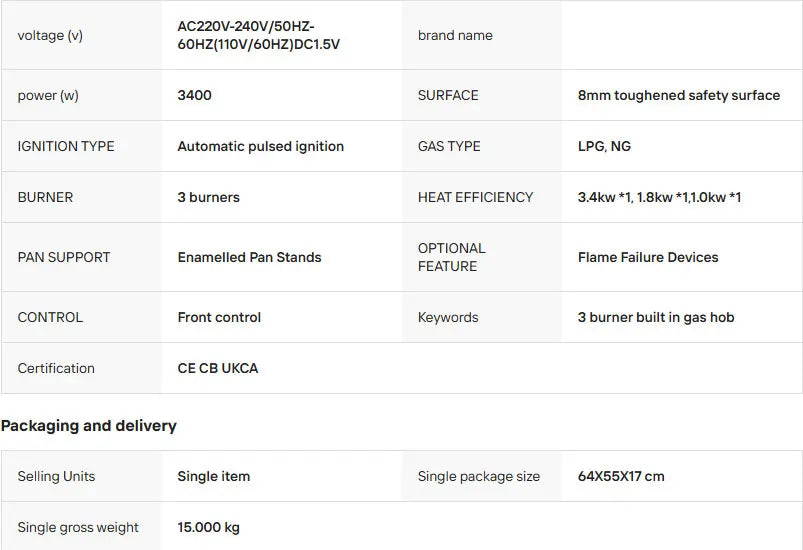Click the 8mm toughened safety surface value
The height and width of the screenshot is (550, 803).
point(679,95)
